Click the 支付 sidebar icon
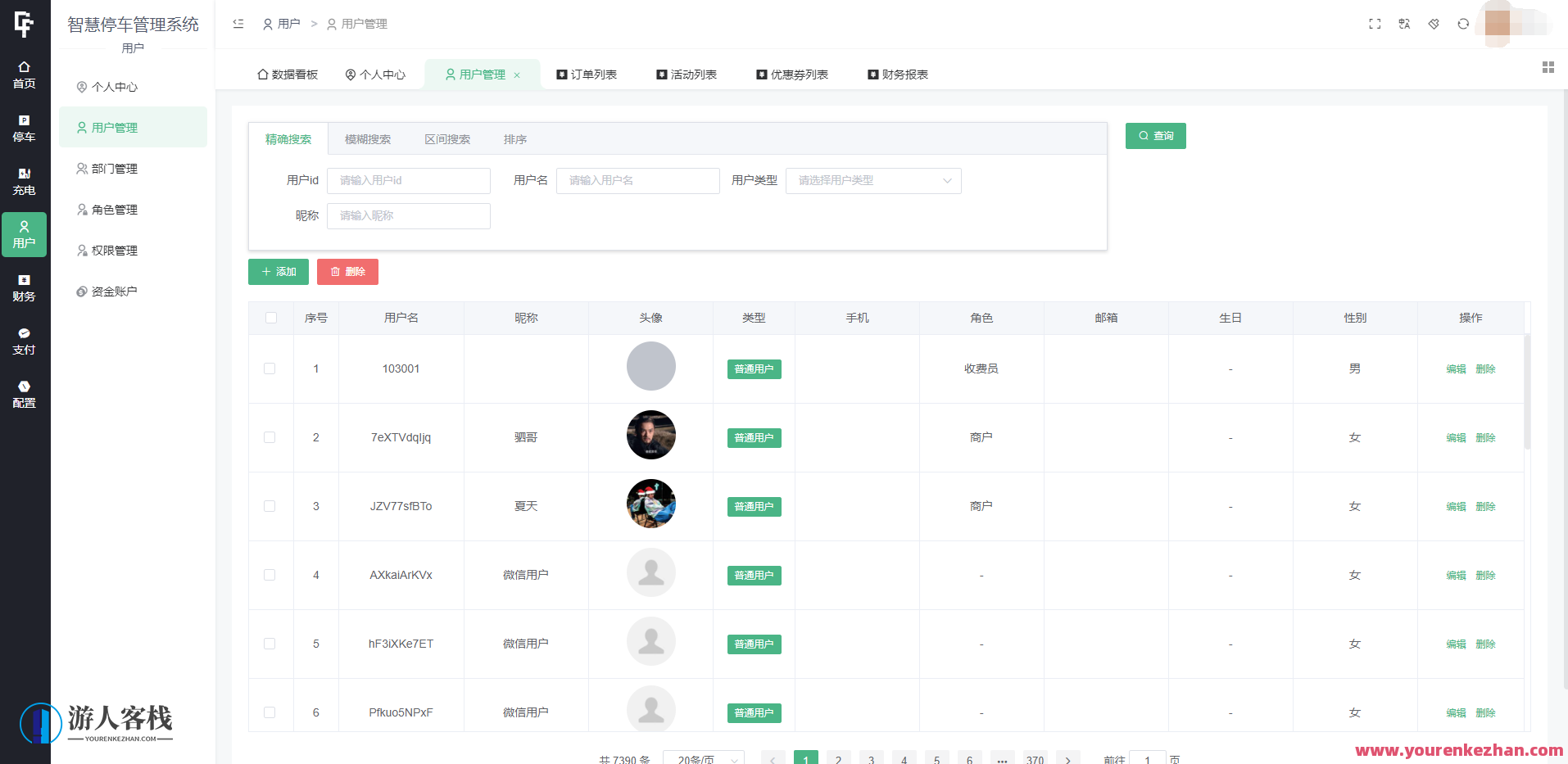1568x764 pixels. [24, 341]
